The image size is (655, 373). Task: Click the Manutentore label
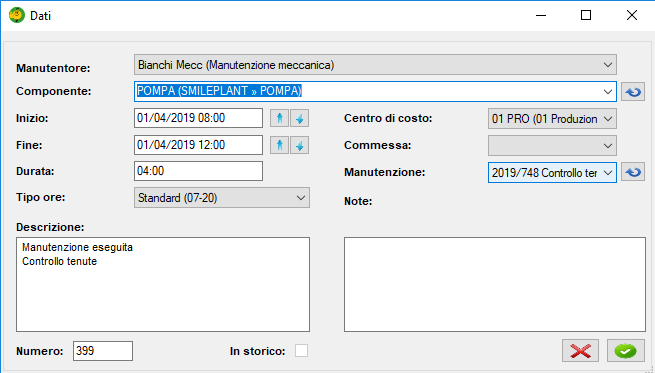click(53, 68)
